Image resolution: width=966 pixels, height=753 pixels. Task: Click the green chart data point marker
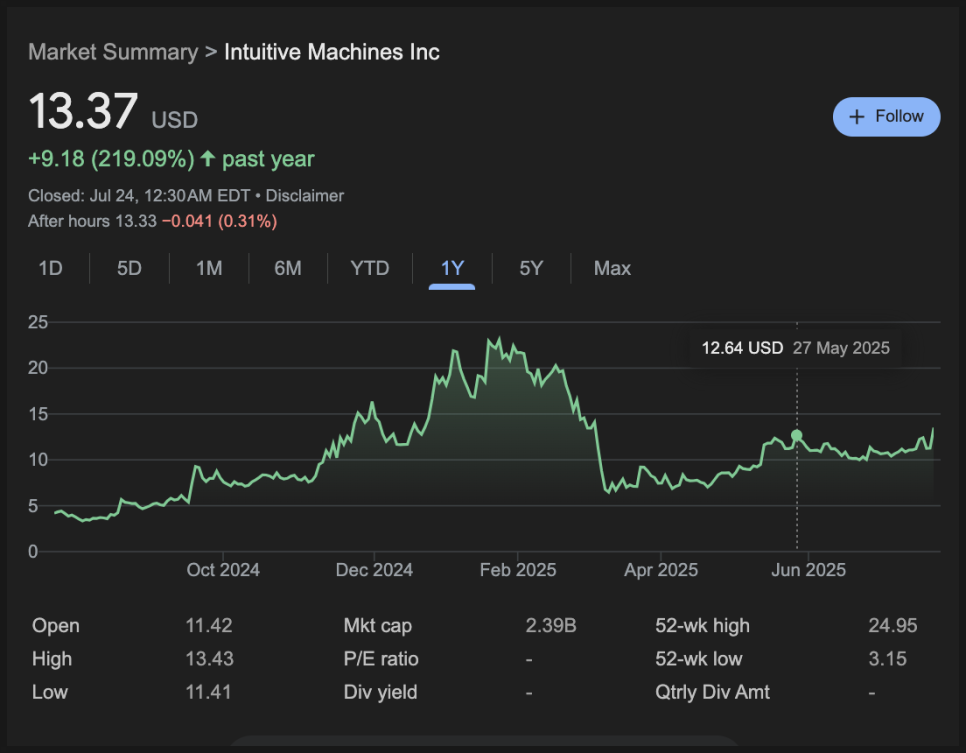point(797,436)
